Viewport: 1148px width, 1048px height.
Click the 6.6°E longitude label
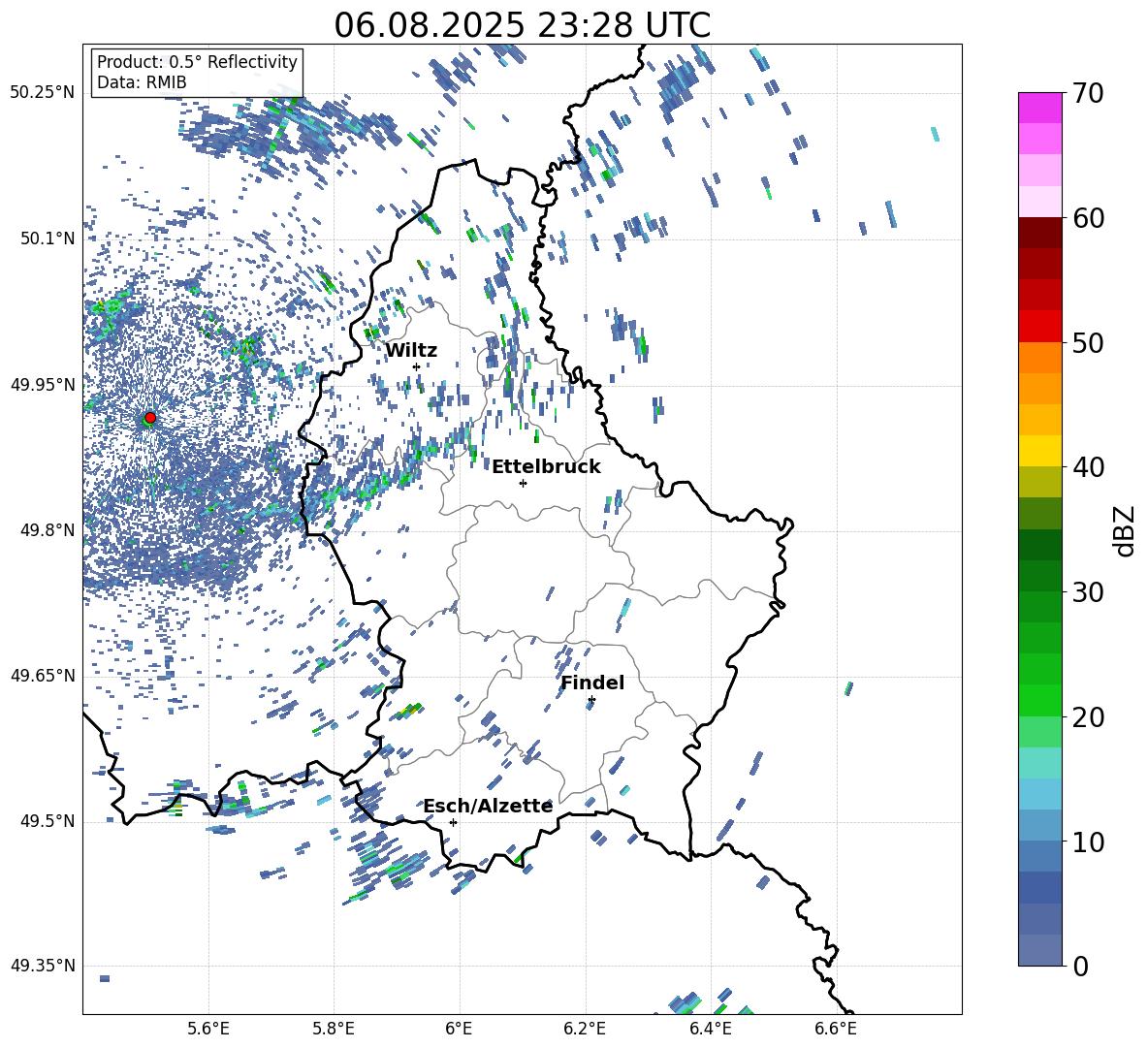(x=836, y=1029)
